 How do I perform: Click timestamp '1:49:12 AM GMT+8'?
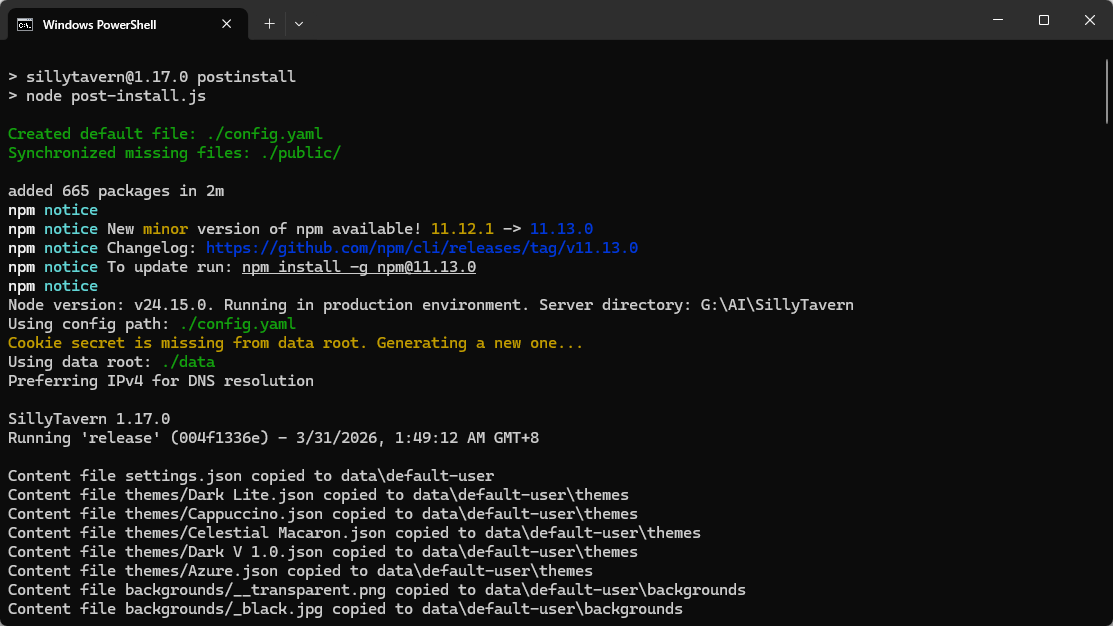pyautogui.click(x=467, y=439)
